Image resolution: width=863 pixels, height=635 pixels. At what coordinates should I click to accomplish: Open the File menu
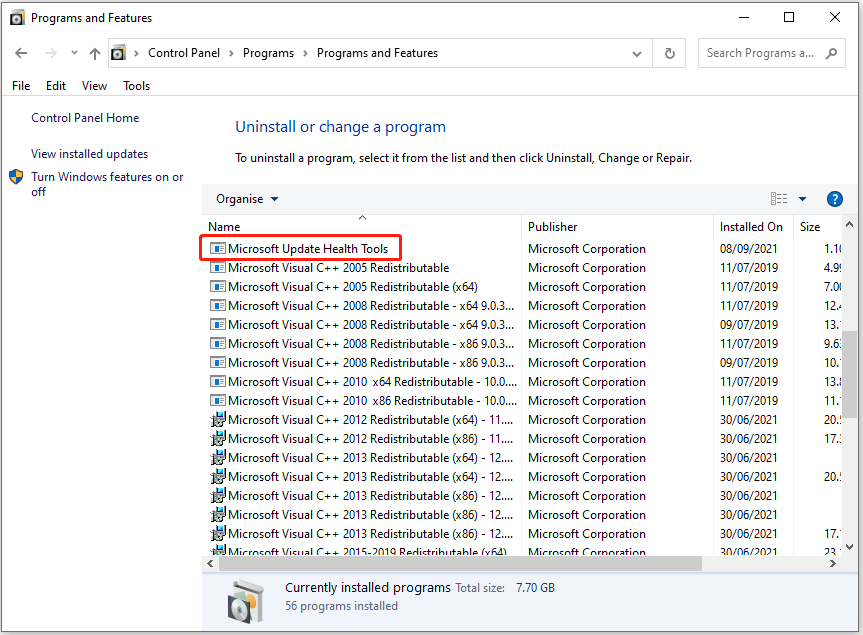21,86
